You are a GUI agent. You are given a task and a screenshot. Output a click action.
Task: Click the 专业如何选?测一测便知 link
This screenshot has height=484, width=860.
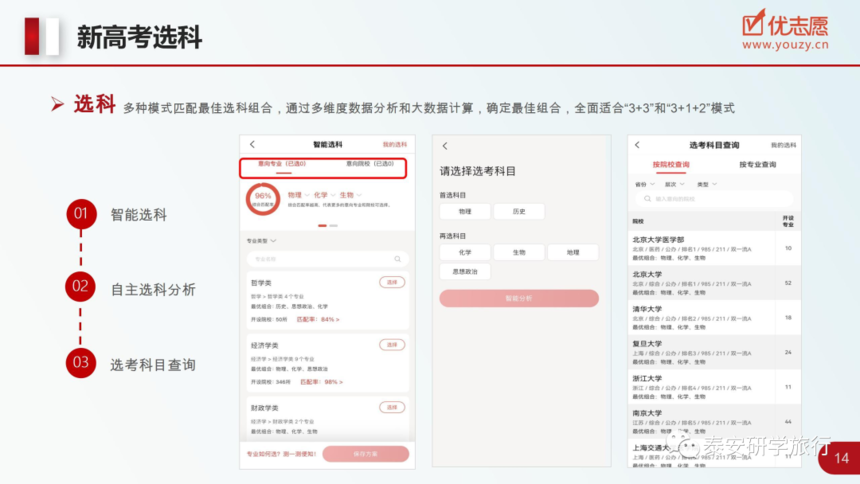(281, 454)
